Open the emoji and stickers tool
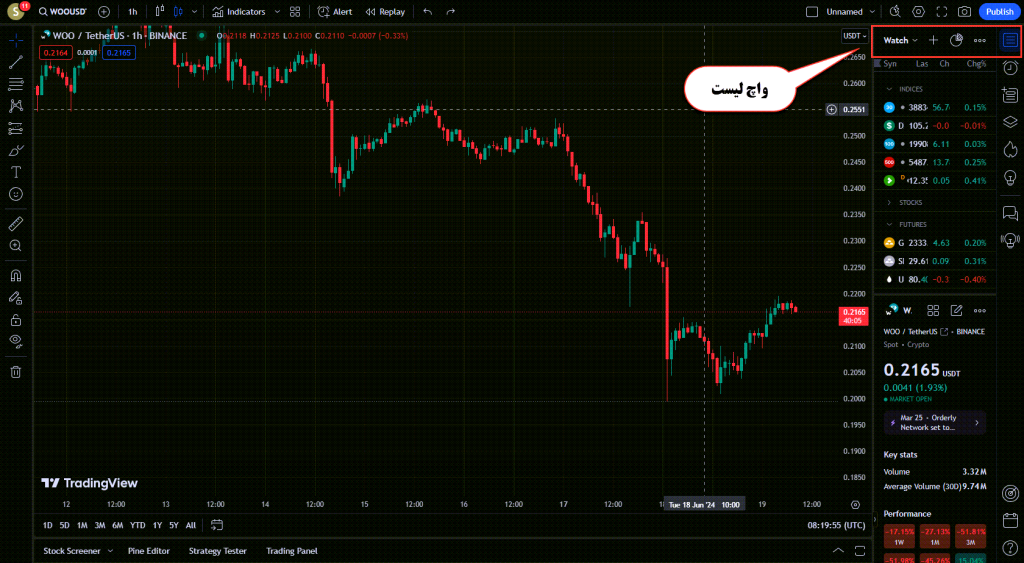This screenshot has width=1024, height=563. pyautogui.click(x=16, y=194)
